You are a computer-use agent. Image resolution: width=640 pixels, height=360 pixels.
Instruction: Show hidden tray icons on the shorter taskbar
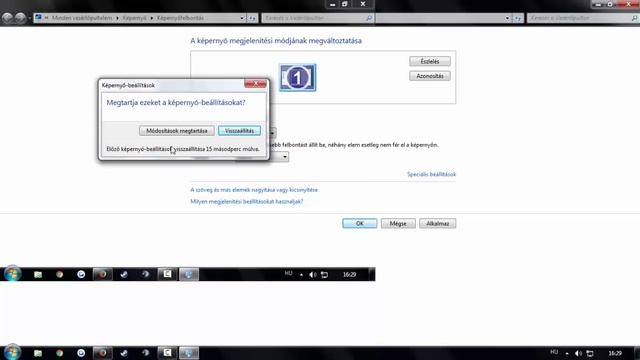pyautogui.click(x=301, y=275)
